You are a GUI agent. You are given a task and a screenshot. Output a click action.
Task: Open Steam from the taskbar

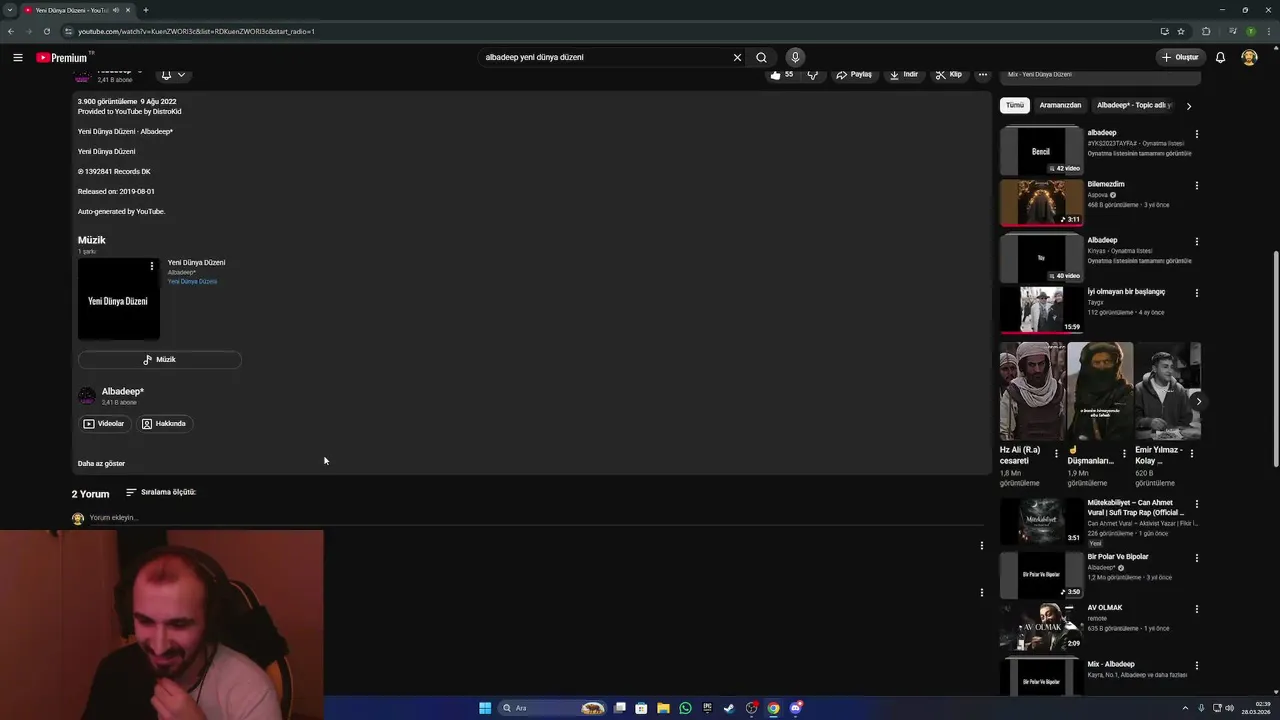(729, 708)
